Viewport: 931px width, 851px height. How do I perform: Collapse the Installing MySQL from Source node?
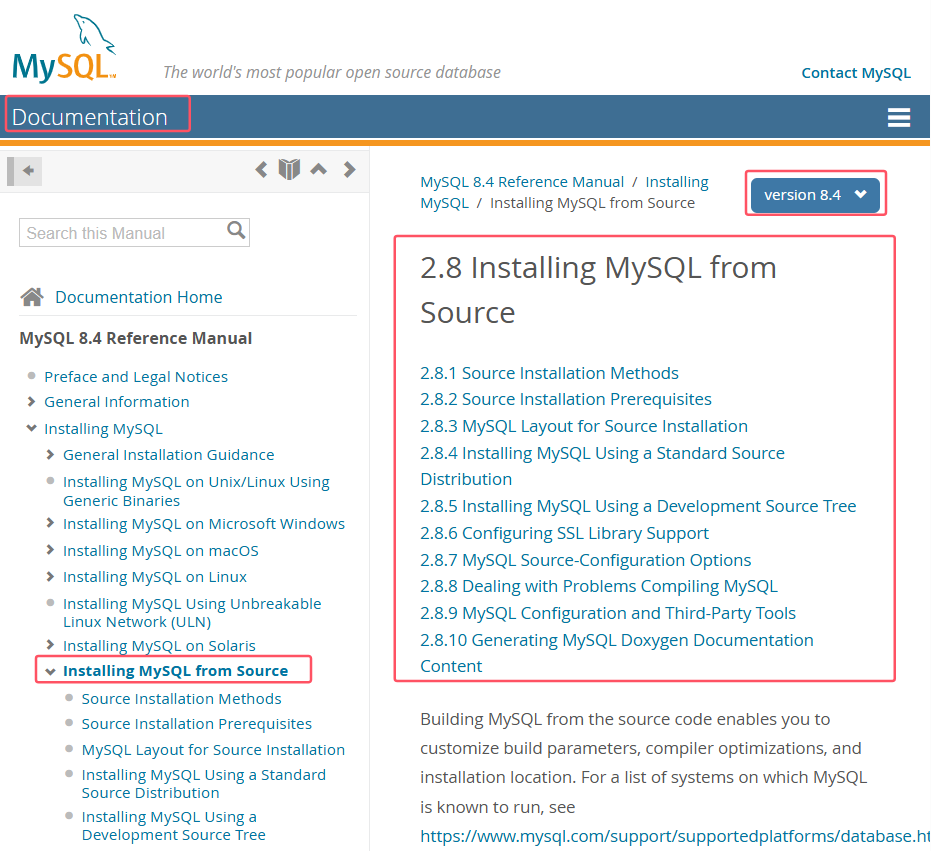tap(50, 671)
